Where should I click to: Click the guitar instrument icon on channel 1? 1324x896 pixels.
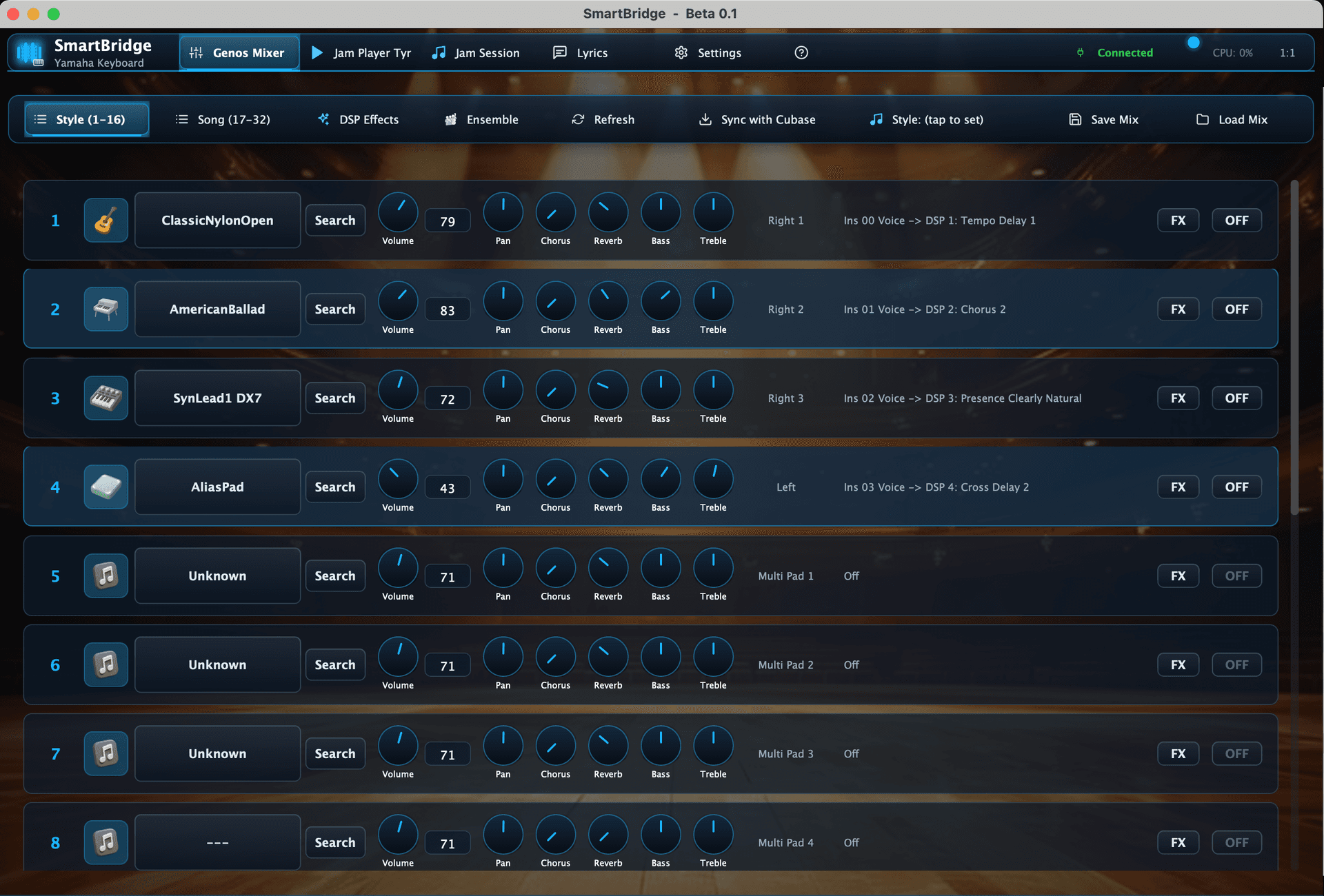[106, 221]
